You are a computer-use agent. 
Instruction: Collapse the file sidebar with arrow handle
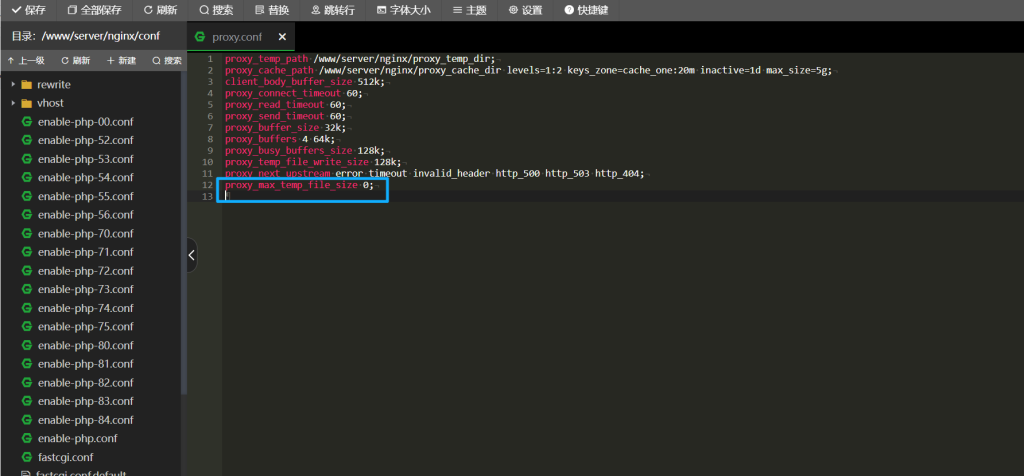(x=191, y=256)
